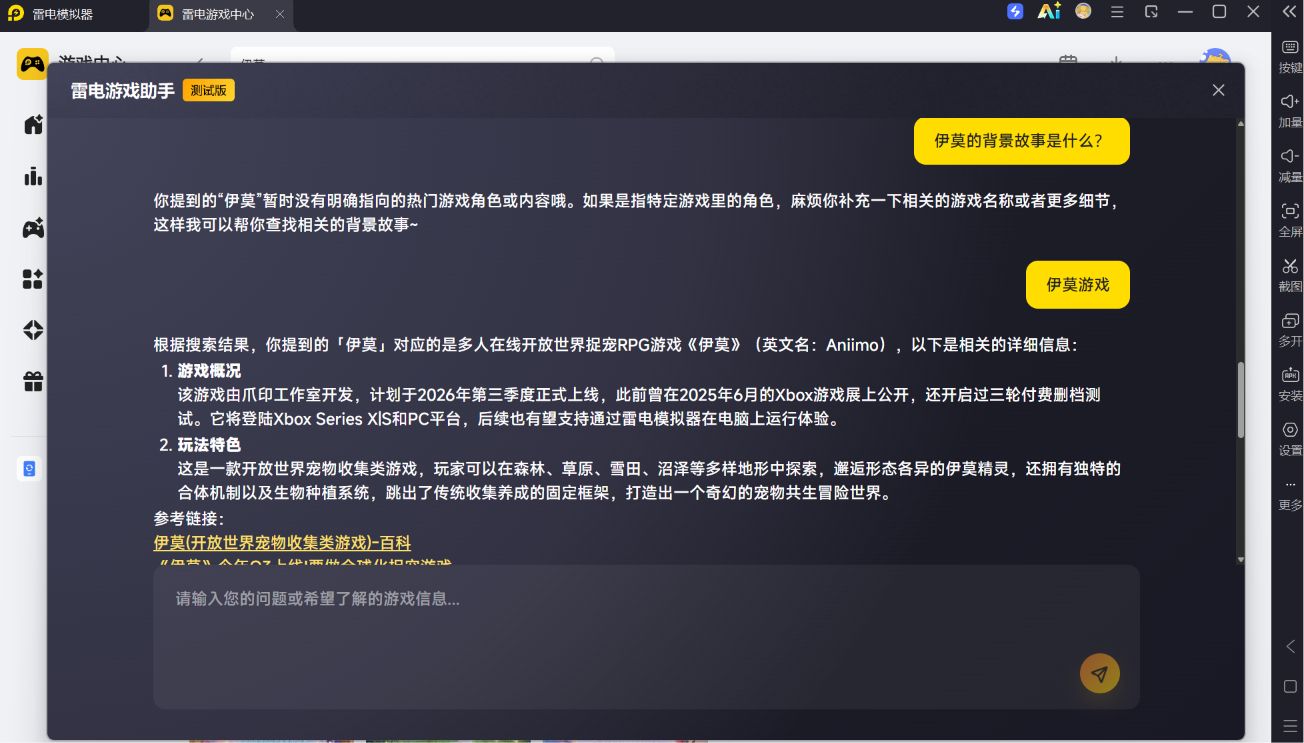Viewport: 1304px width, 743px height.
Task: Open emulator settings (设置) gear
Action: point(1290,430)
